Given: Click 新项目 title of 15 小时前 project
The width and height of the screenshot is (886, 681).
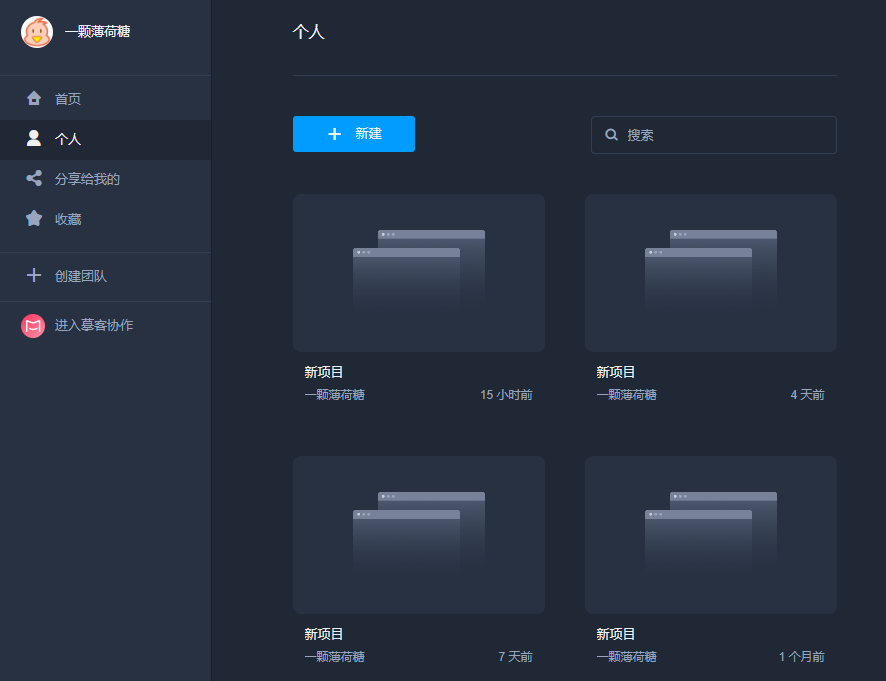Looking at the screenshot, I should click(324, 372).
